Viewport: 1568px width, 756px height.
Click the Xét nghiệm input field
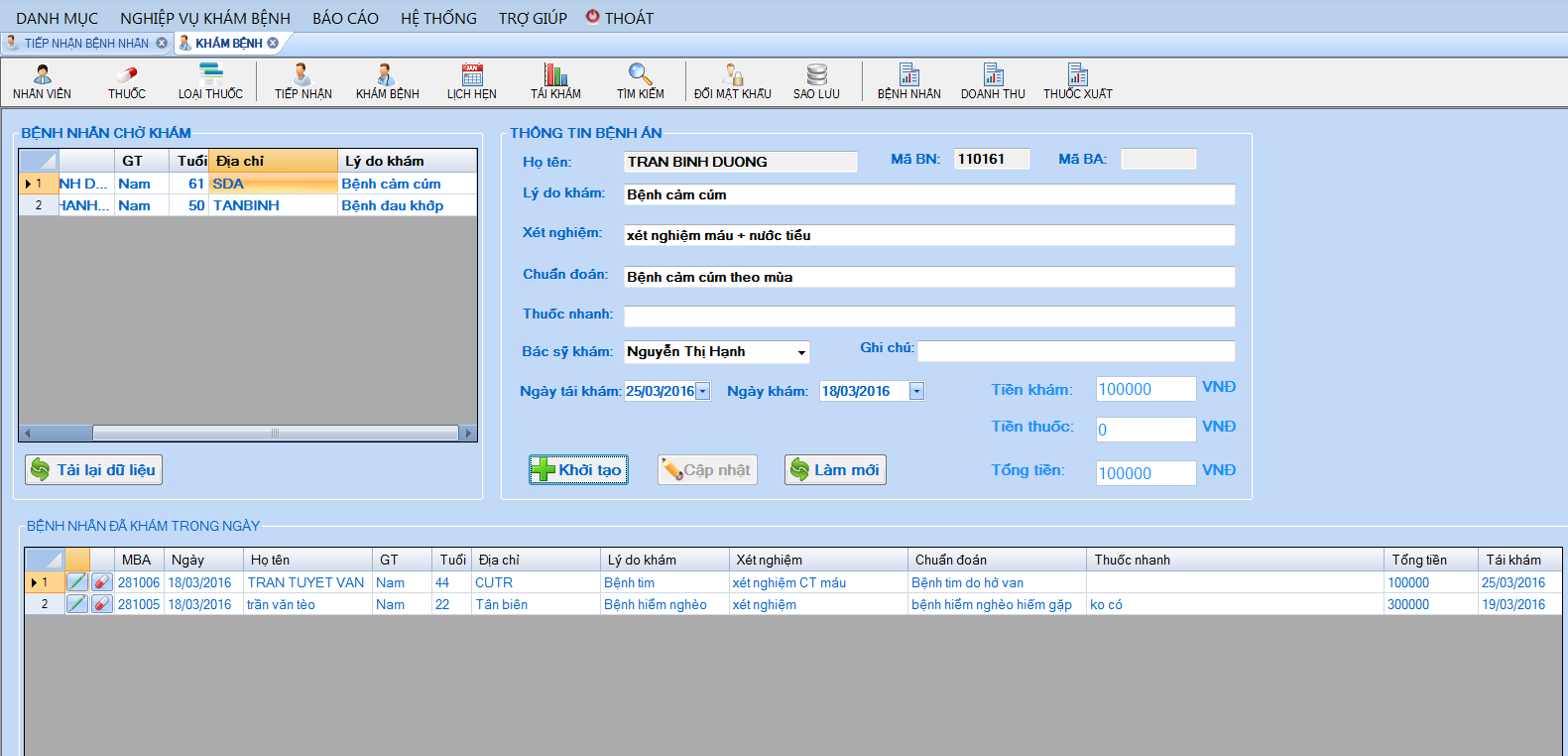pos(929,235)
